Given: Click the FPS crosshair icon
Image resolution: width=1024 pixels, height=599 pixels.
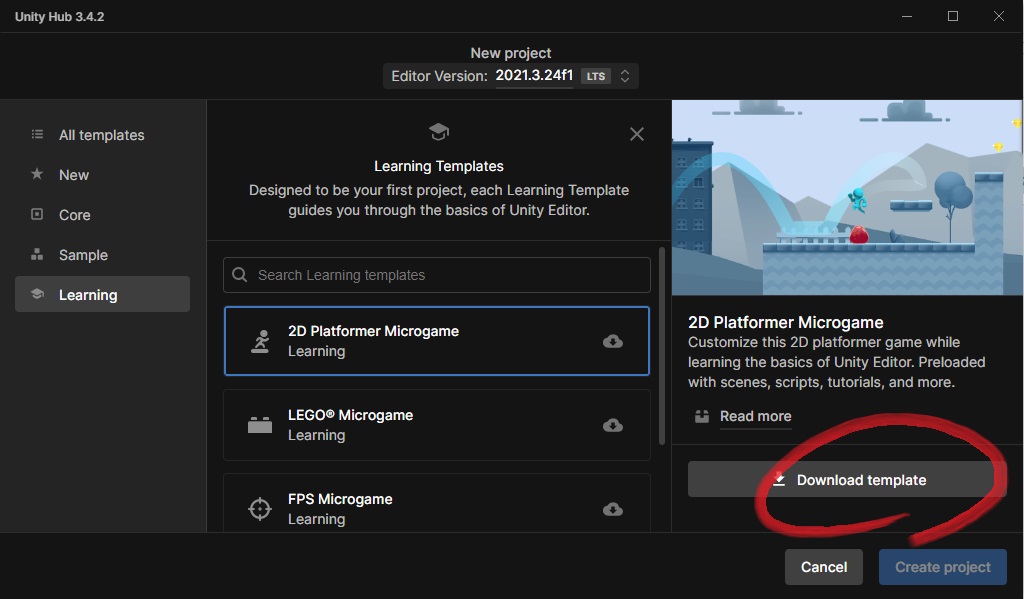Looking at the screenshot, I should pos(260,509).
